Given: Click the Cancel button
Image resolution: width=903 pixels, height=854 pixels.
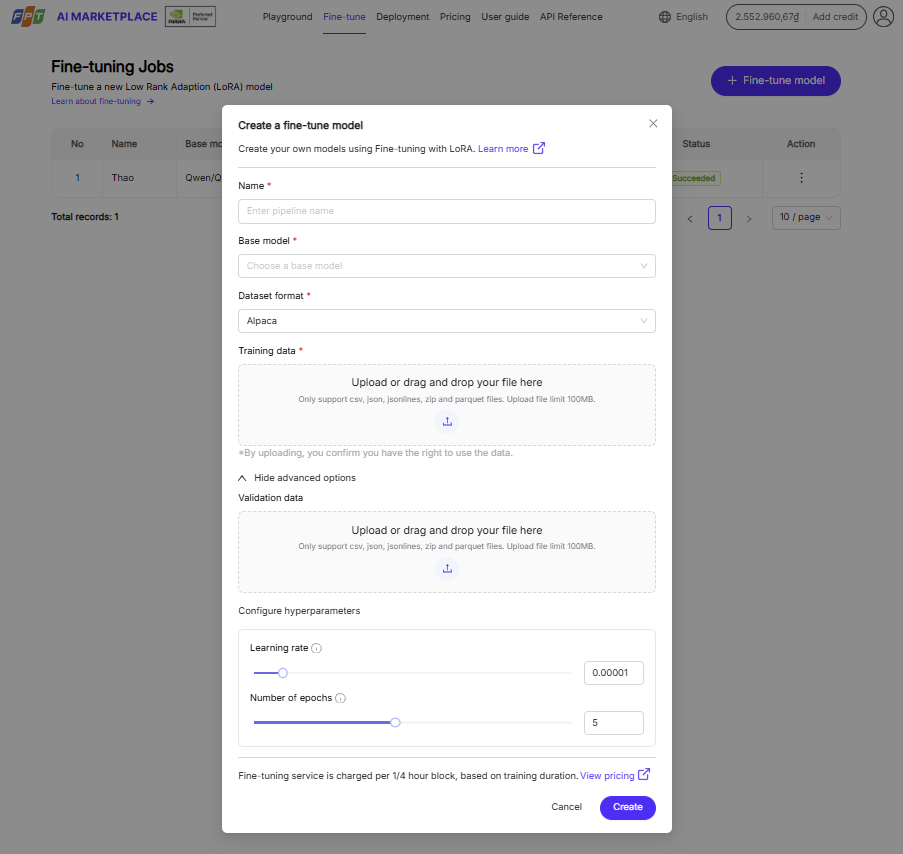Looking at the screenshot, I should (x=566, y=807).
